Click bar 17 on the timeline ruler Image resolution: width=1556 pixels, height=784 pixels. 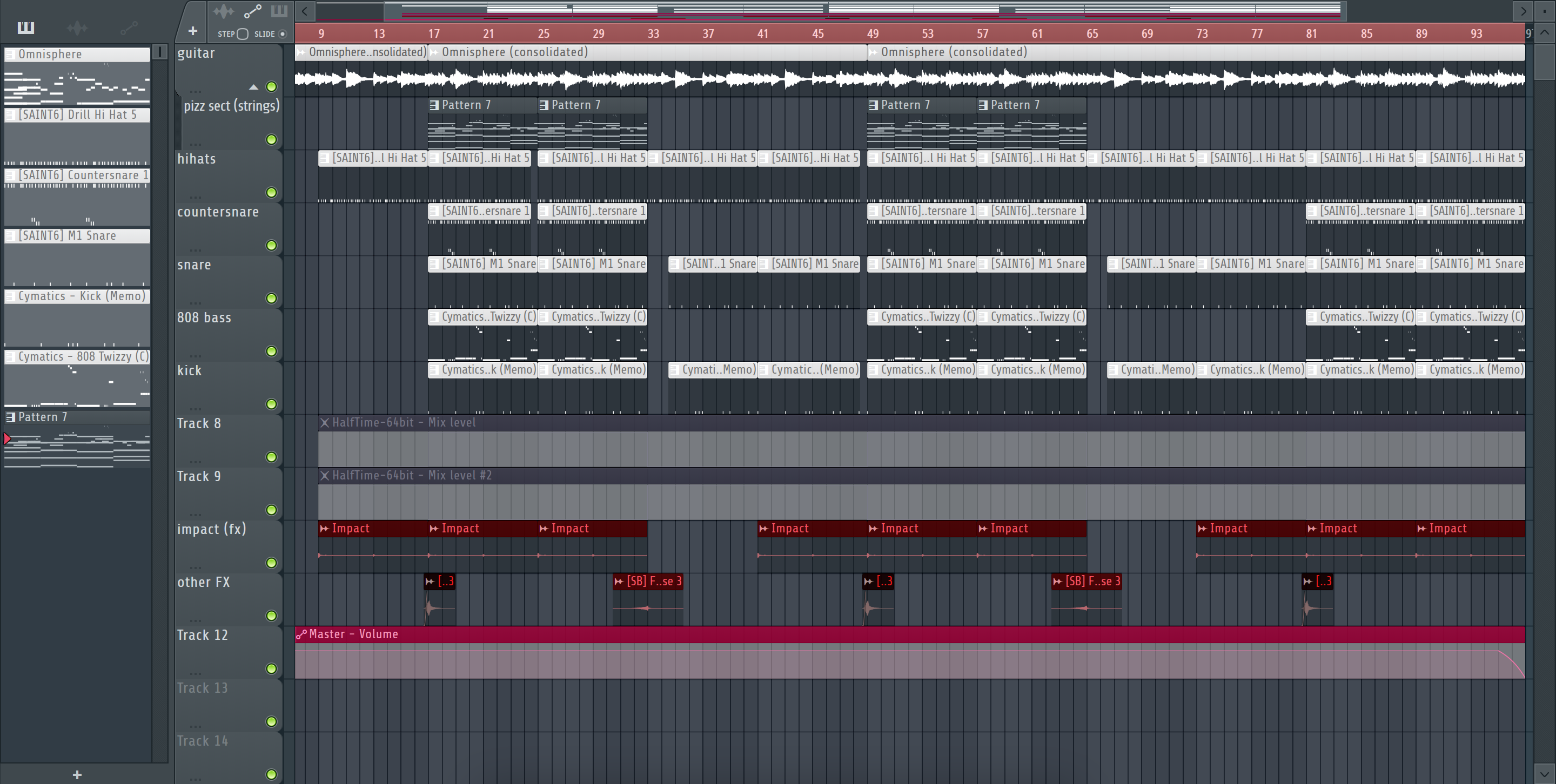pyautogui.click(x=434, y=34)
